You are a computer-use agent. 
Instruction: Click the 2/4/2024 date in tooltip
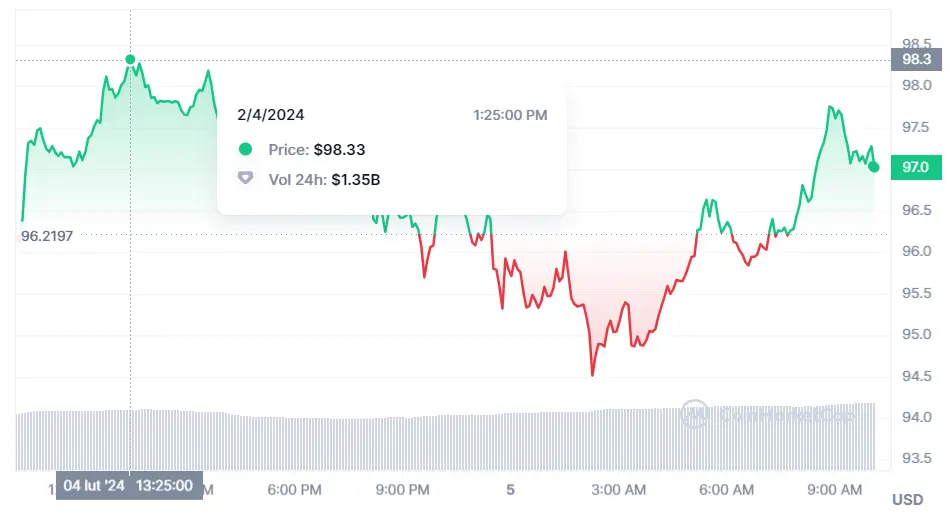[273, 115]
